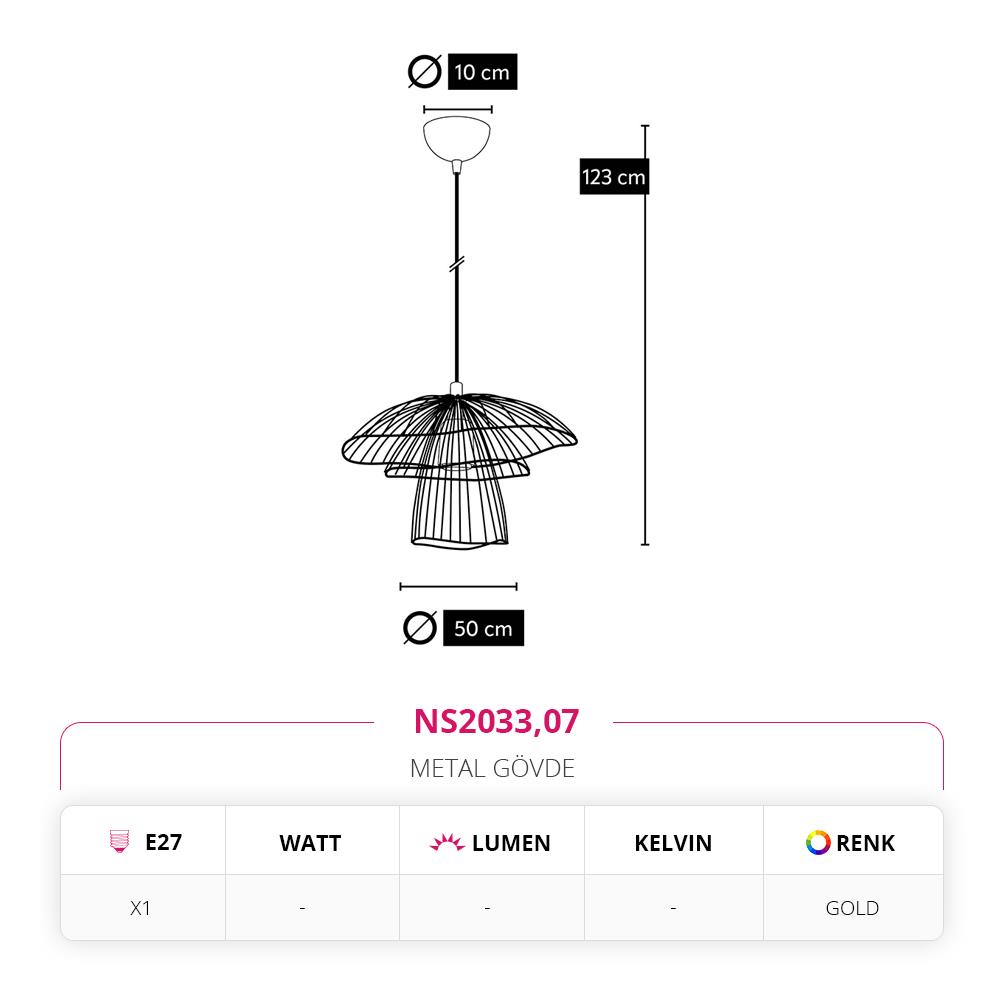
Task: Click the wire lampshade drawing
Action: (459, 465)
